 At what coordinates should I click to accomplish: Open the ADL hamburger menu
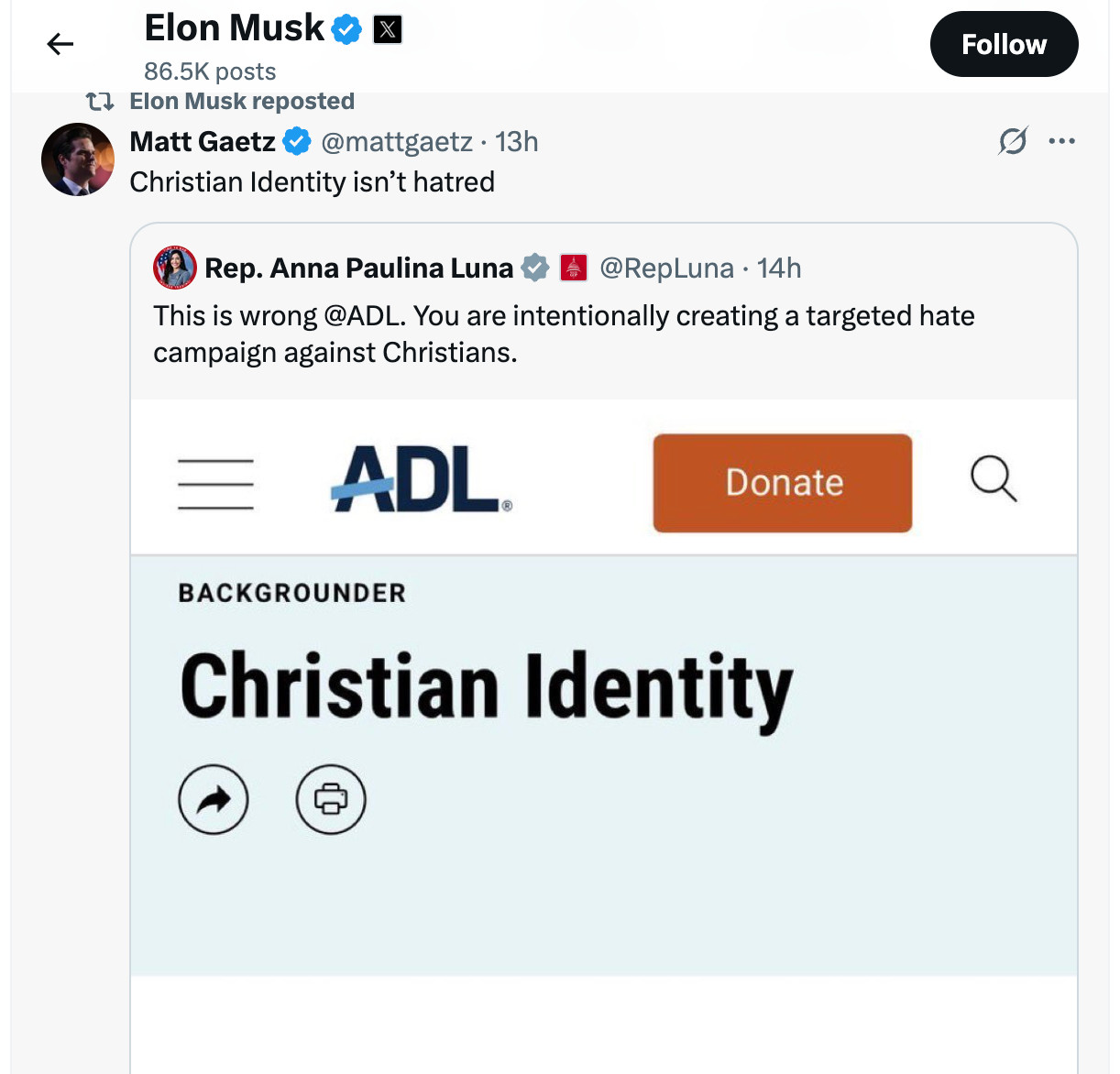(215, 483)
